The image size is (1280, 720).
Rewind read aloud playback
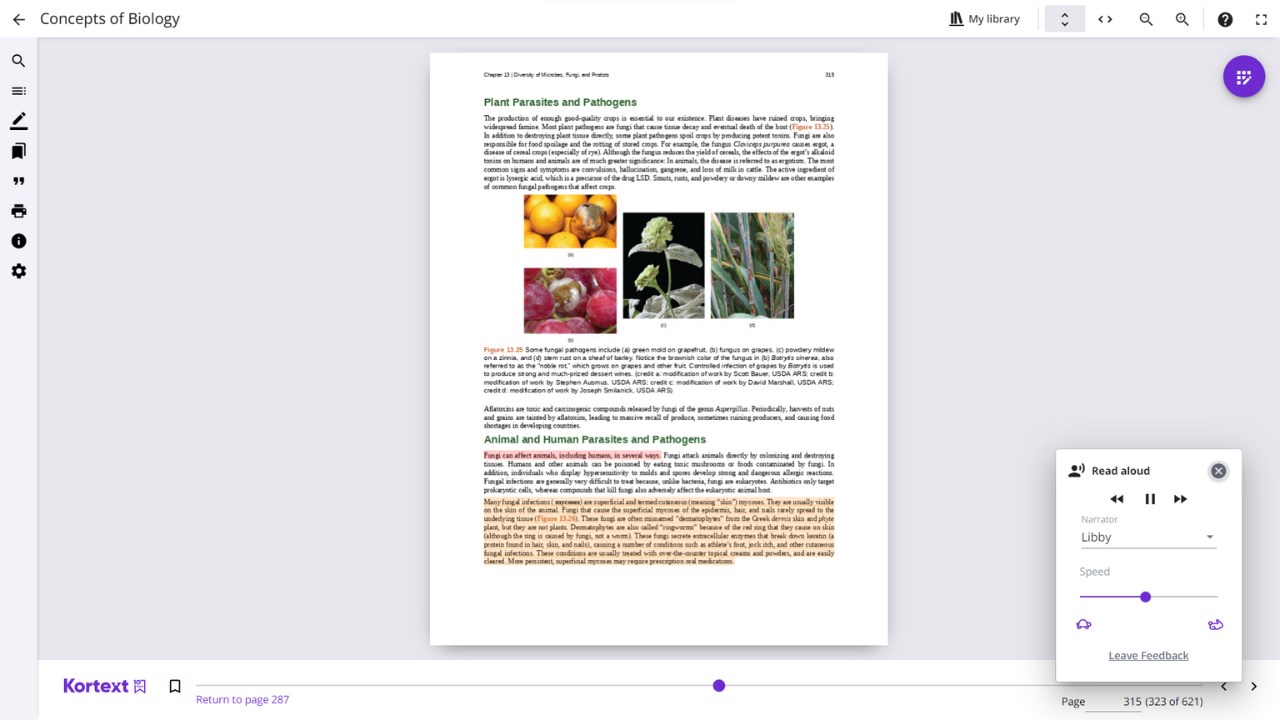click(x=1117, y=499)
